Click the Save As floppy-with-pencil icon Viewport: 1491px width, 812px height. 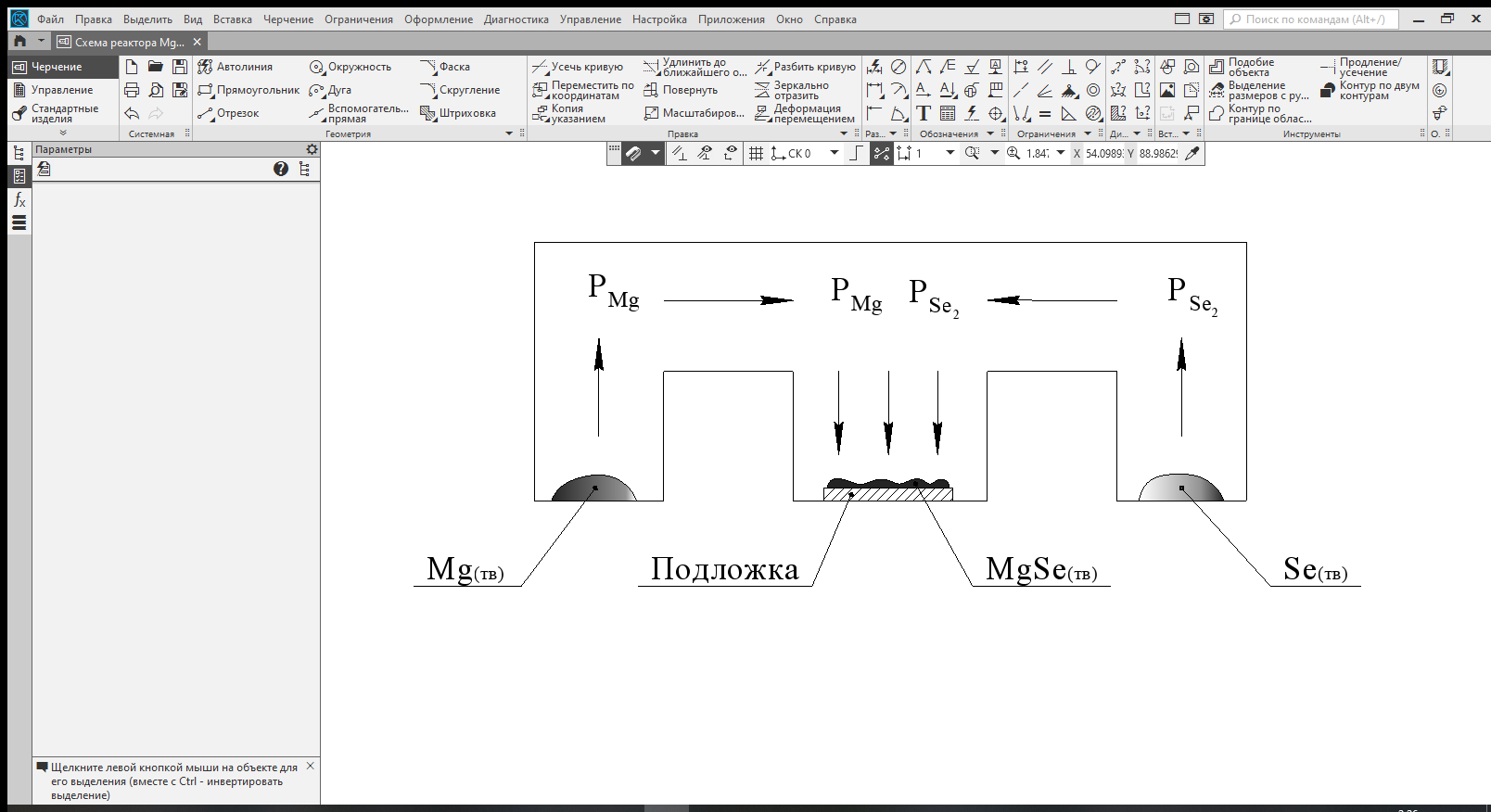pos(180,90)
